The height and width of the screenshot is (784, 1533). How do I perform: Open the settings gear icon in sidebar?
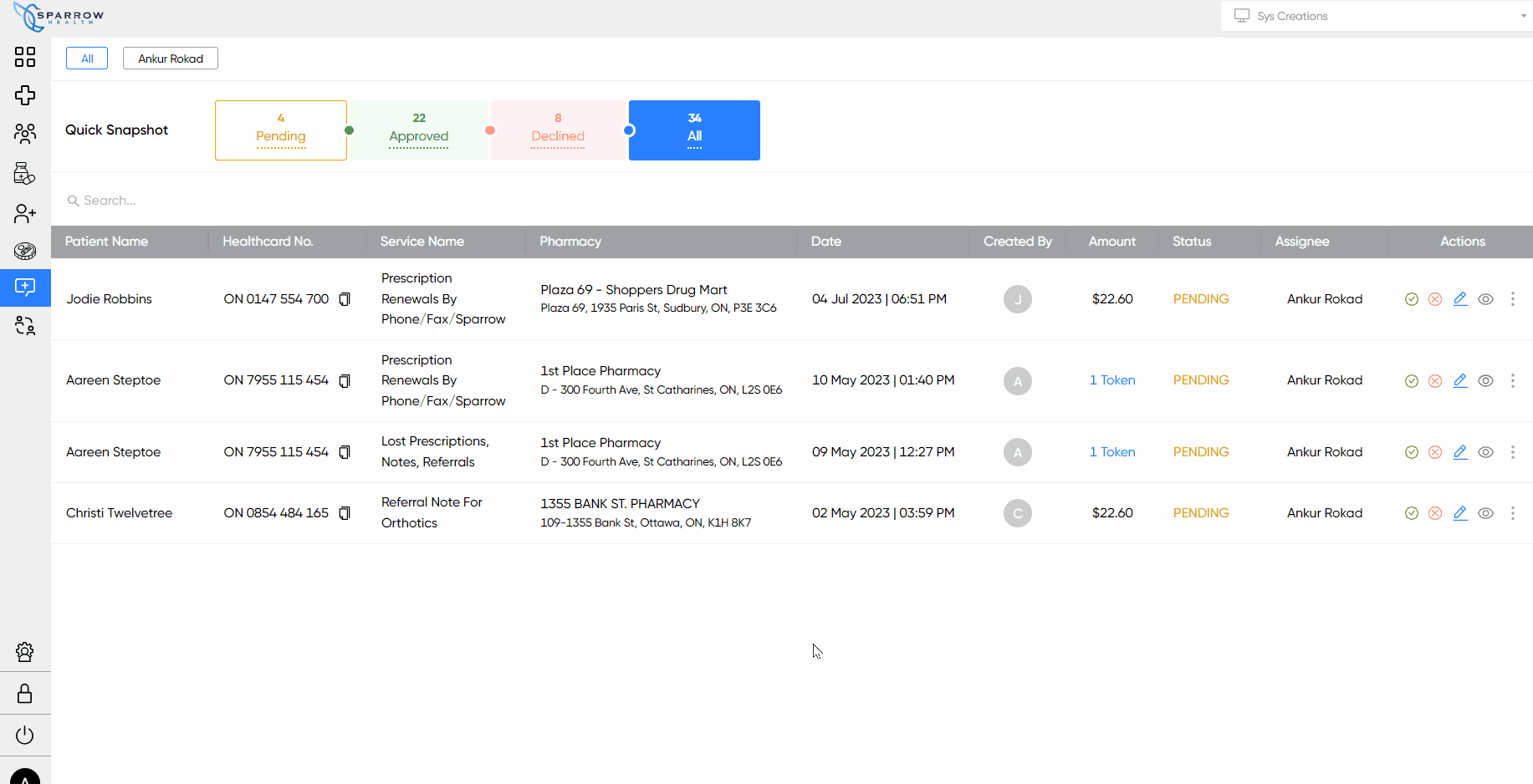(x=25, y=652)
